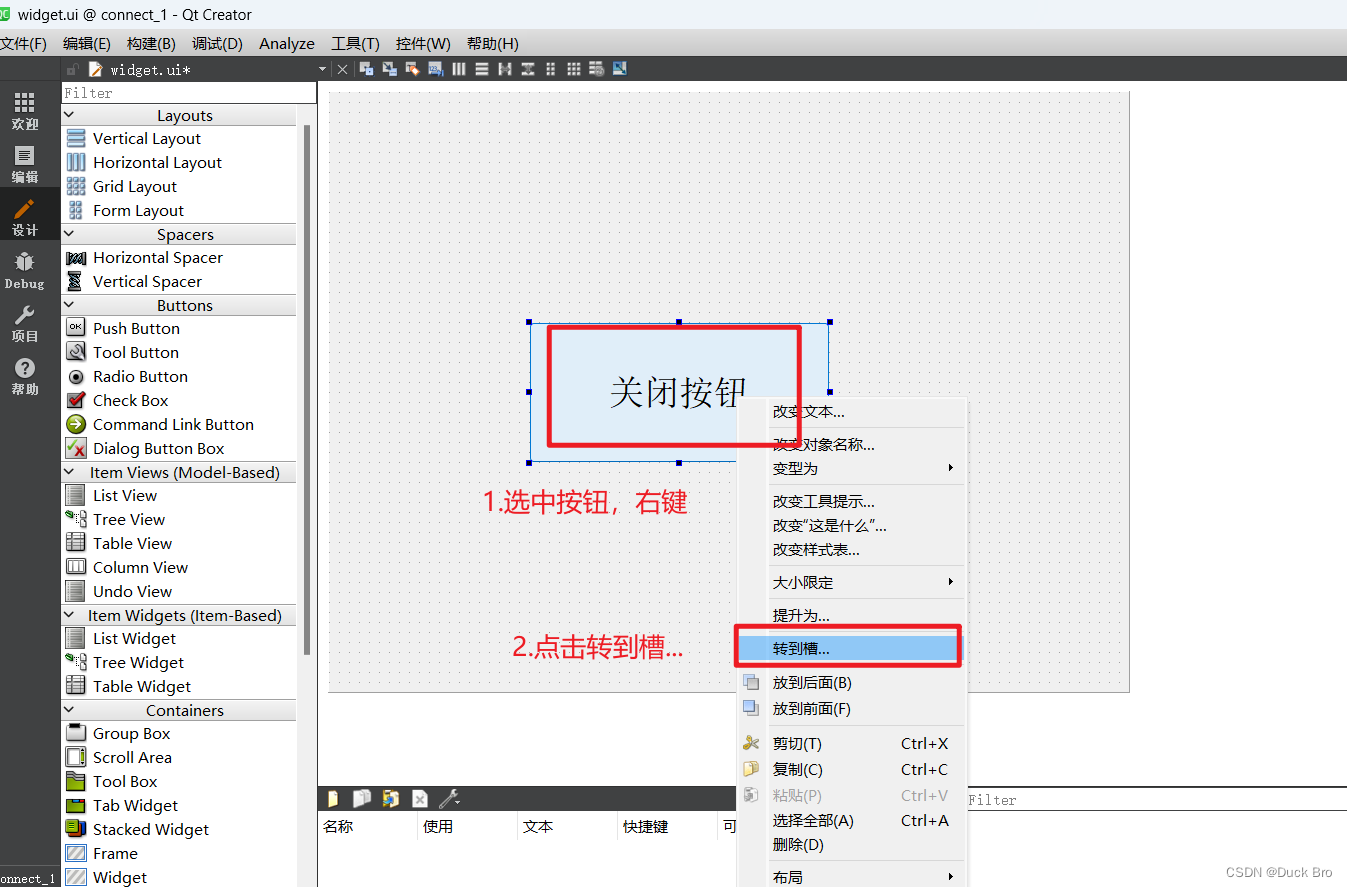Open the 工具(T) menu
The width and height of the screenshot is (1347, 887).
click(x=355, y=43)
